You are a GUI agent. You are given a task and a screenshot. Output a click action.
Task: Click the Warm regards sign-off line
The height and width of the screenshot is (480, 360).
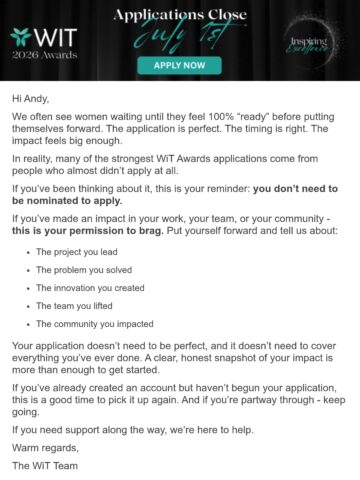(45, 448)
